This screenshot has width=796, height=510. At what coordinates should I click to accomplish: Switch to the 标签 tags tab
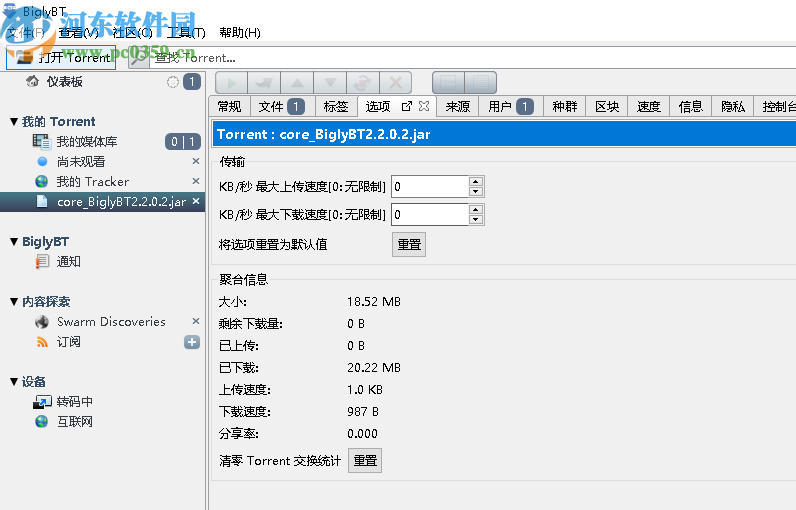coord(336,107)
